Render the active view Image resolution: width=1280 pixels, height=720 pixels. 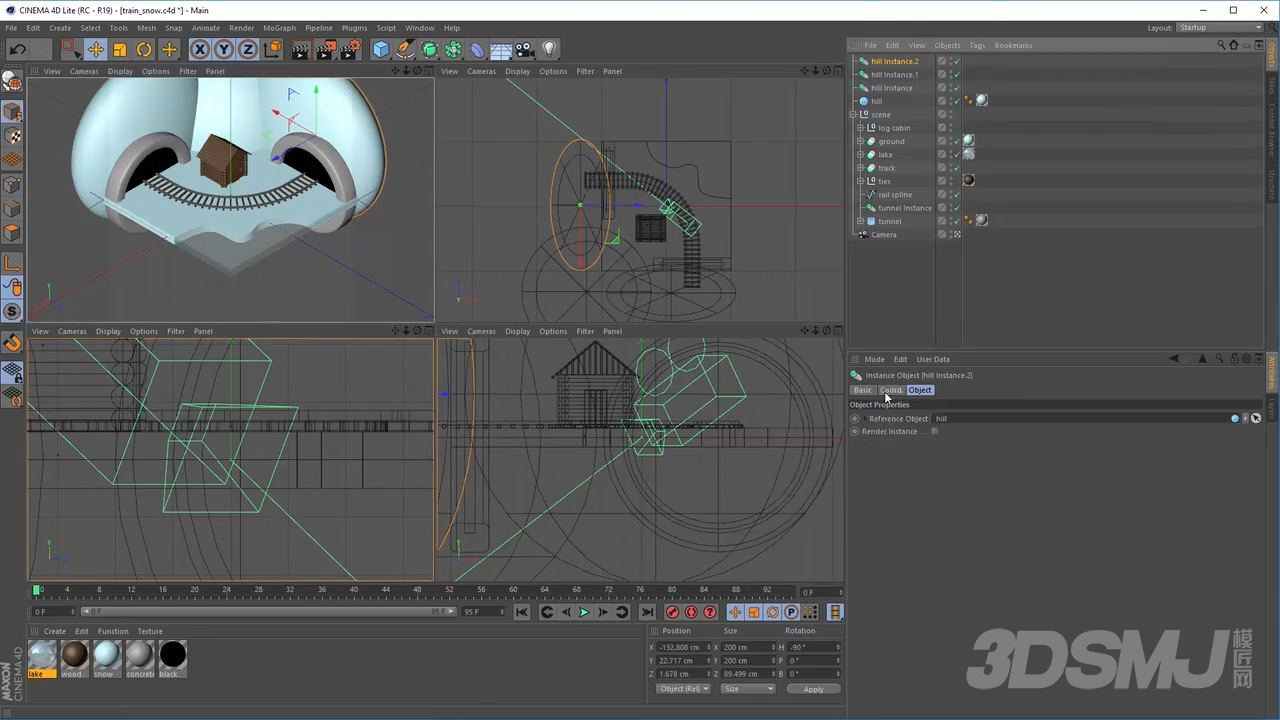(300, 49)
